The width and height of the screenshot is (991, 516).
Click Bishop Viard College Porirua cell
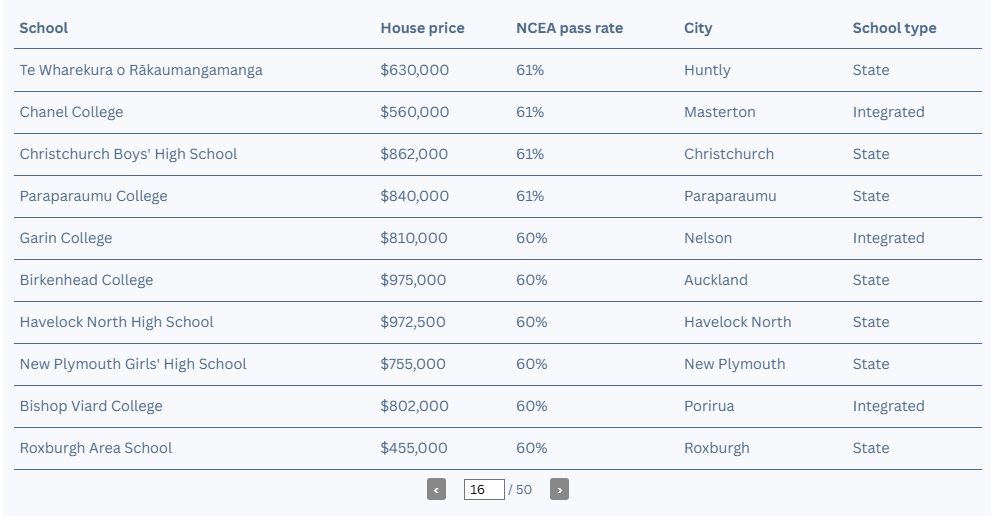tap(709, 406)
